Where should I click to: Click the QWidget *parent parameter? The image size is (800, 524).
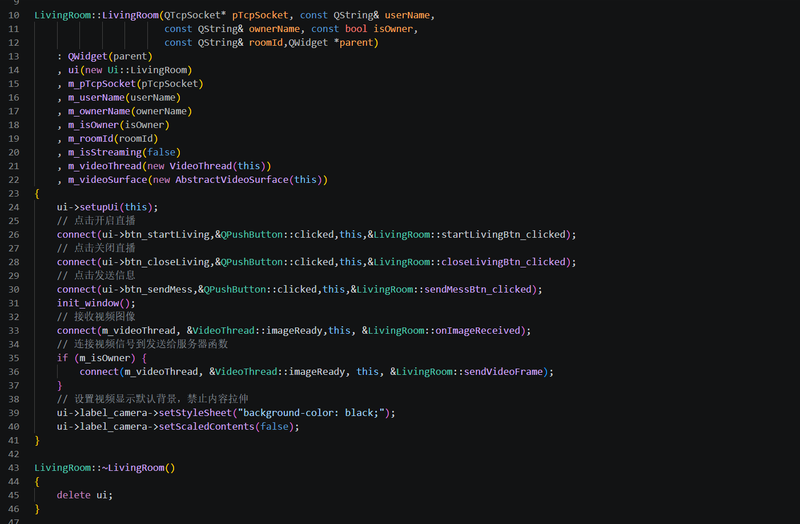point(332,43)
